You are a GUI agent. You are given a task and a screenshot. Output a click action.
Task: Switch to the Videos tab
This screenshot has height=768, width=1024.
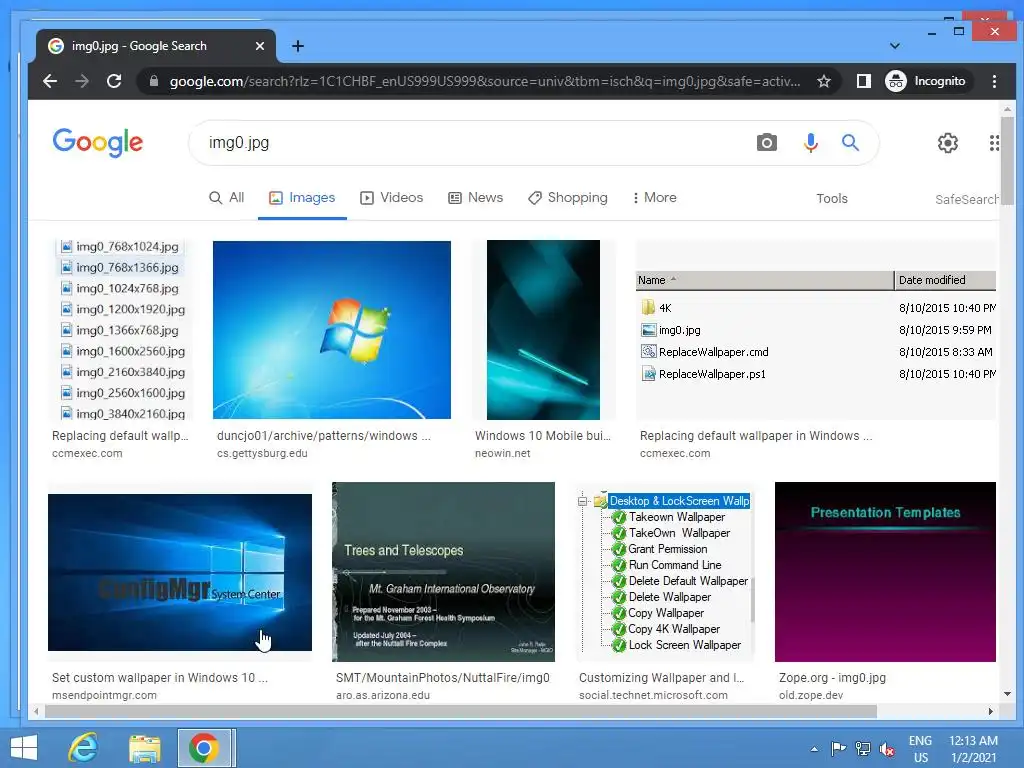point(392,198)
